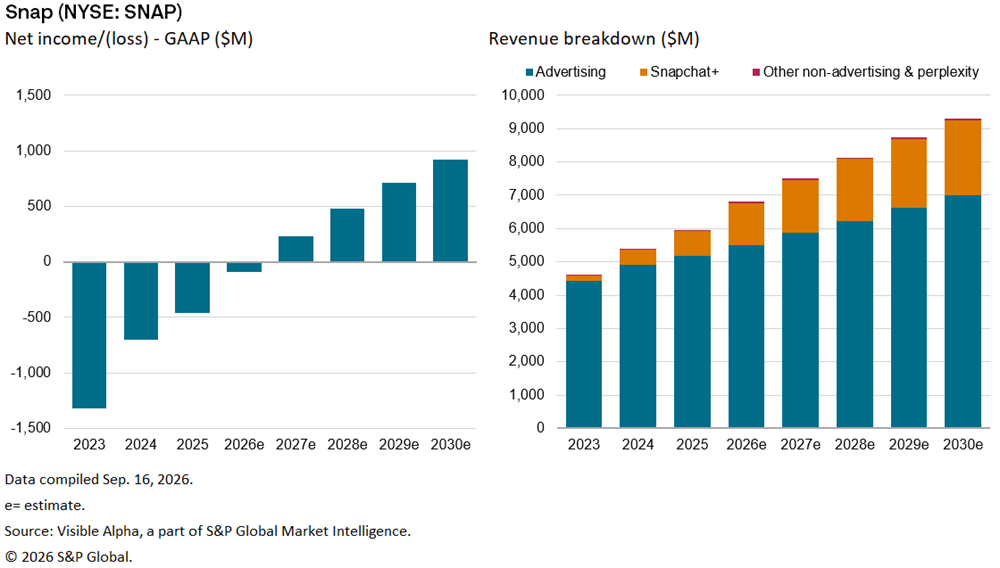Click the '-1,500' net income axis label
The image size is (1000, 568).
coord(31,428)
